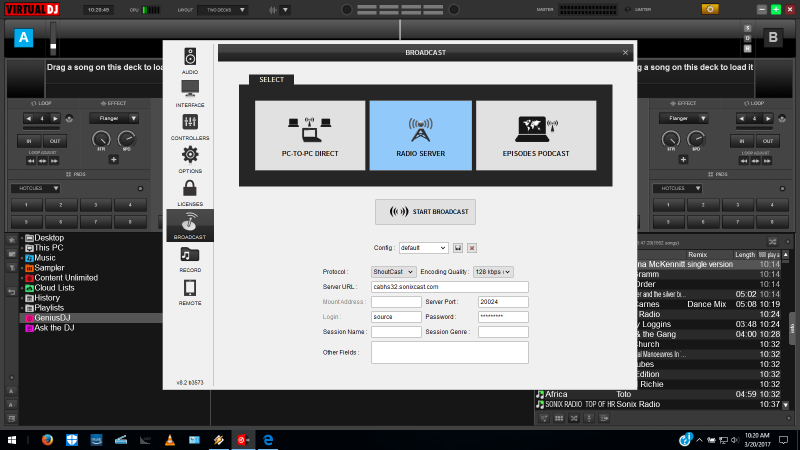Open the Licenses lock section
This screenshot has width=800, height=450.
pos(190,192)
